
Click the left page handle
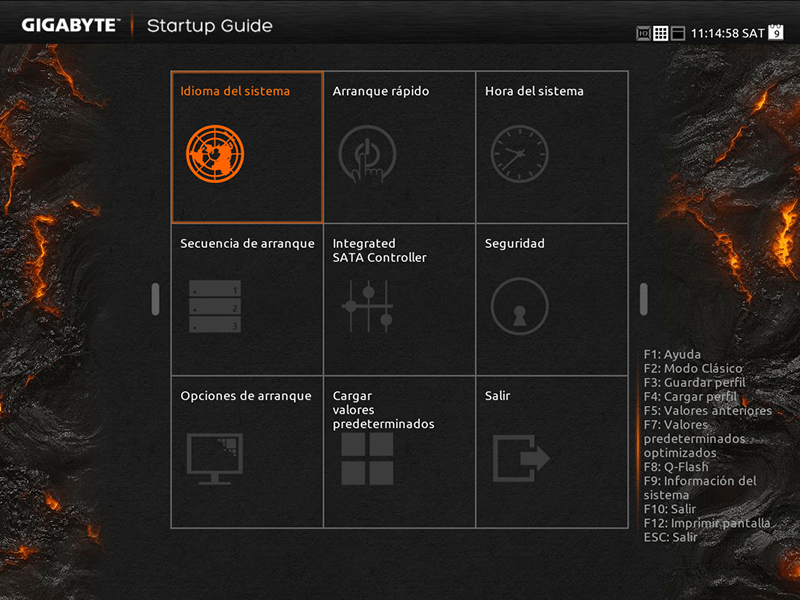155,299
